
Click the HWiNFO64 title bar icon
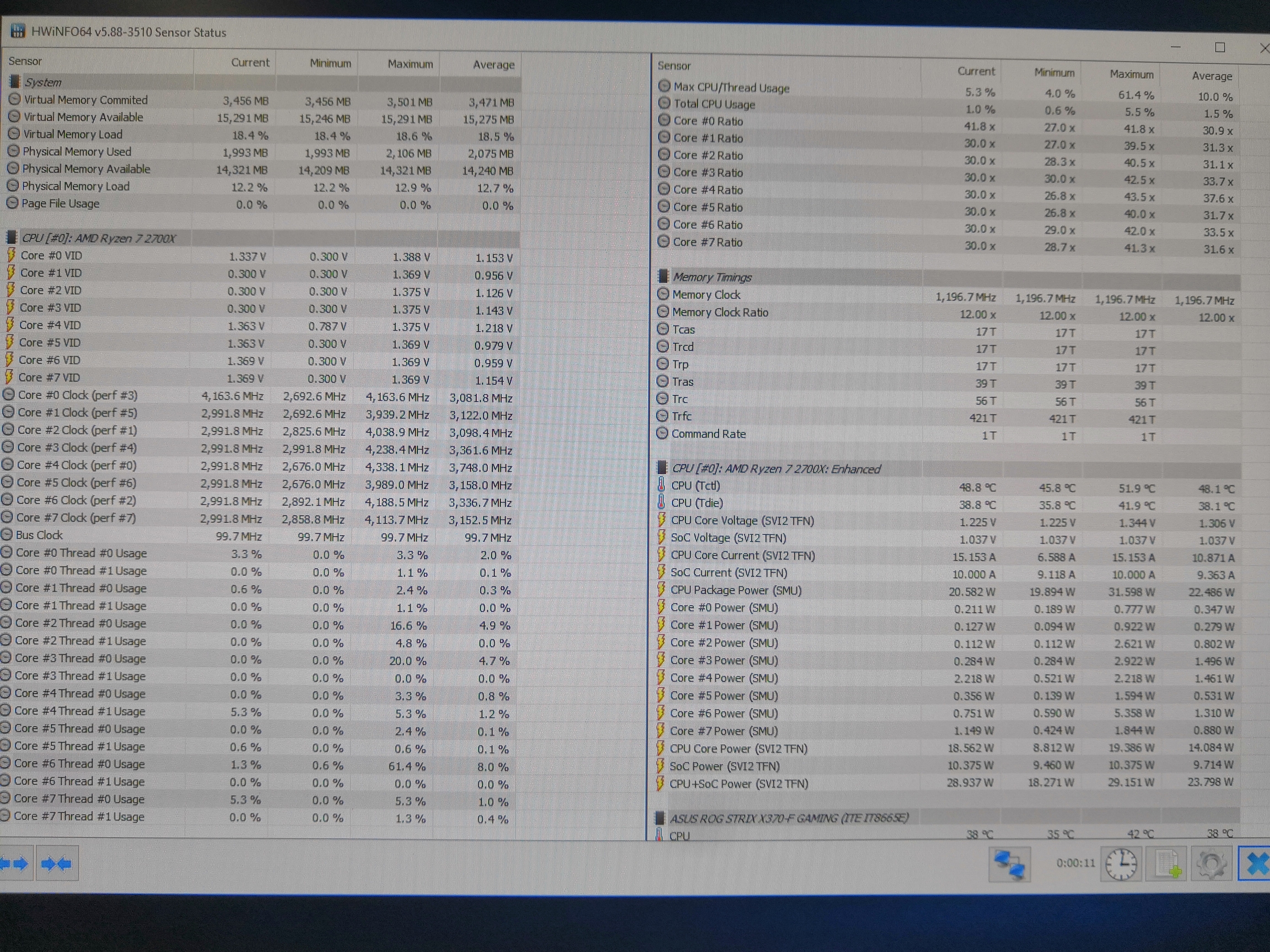(18, 31)
